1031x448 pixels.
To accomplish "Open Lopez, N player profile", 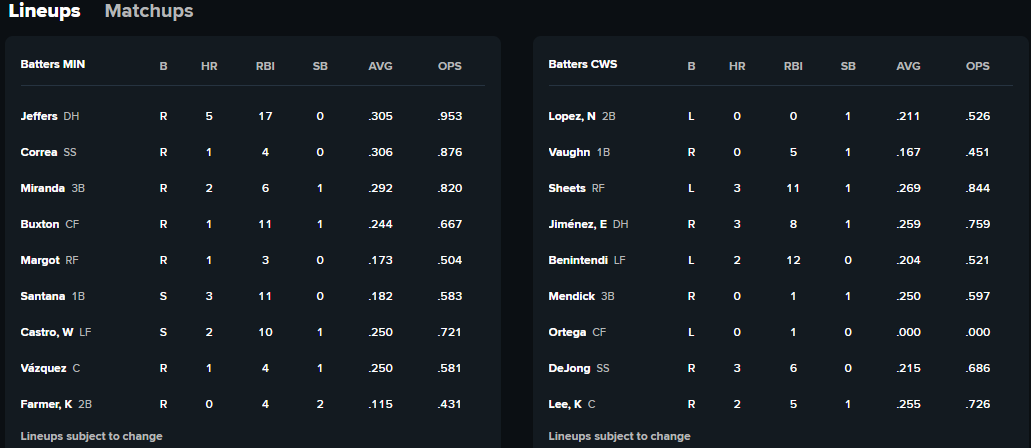I will 572,116.
